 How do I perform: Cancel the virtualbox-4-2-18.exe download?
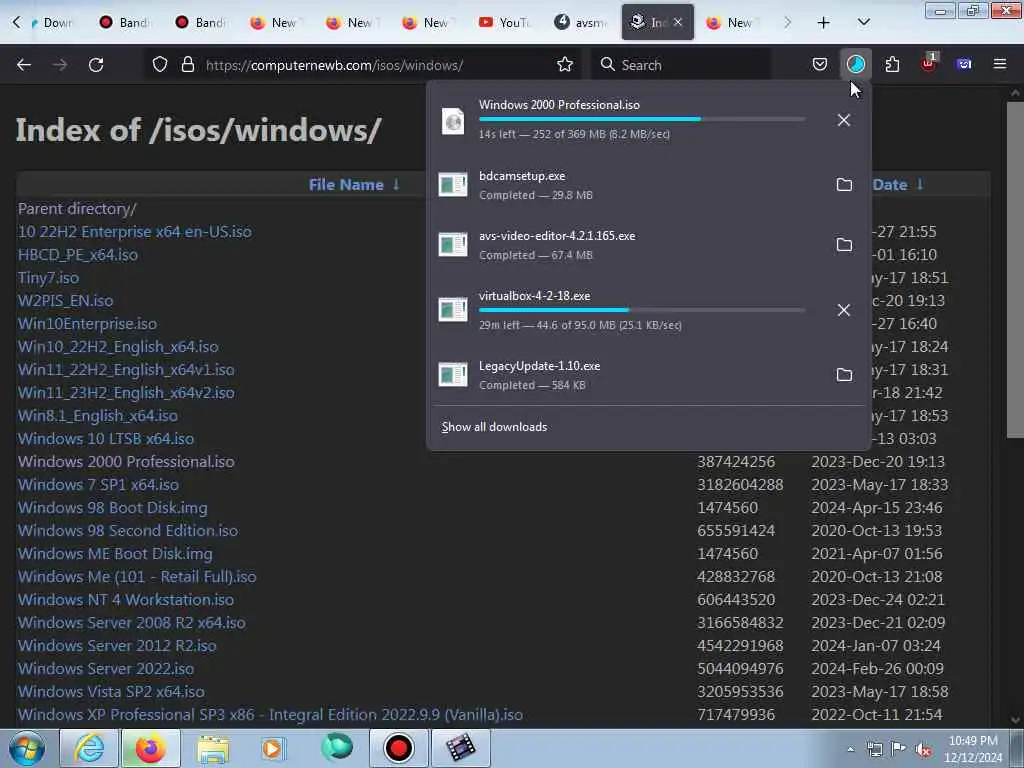(844, 310)
